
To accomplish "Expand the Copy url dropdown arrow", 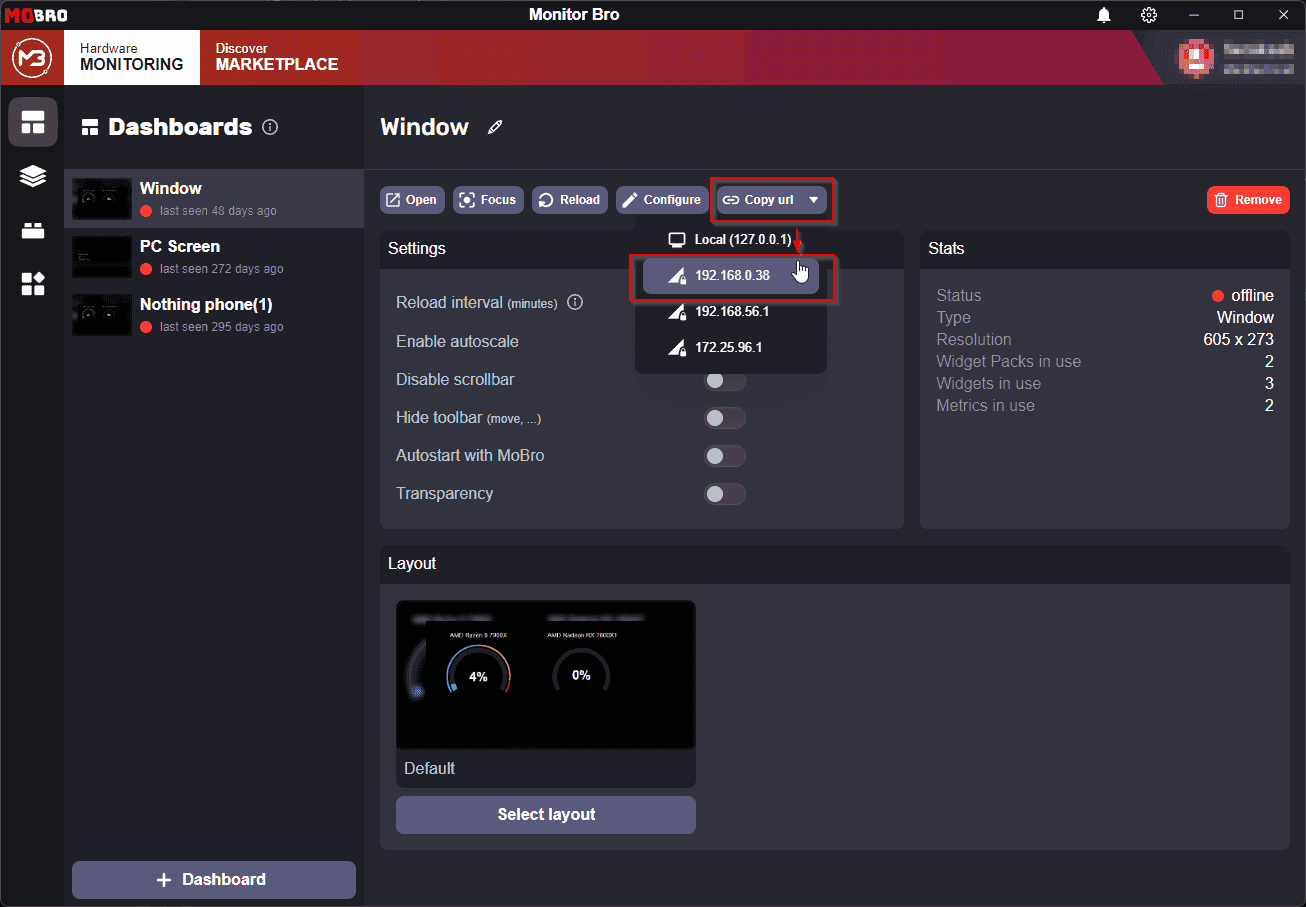I will pos(814,200).
